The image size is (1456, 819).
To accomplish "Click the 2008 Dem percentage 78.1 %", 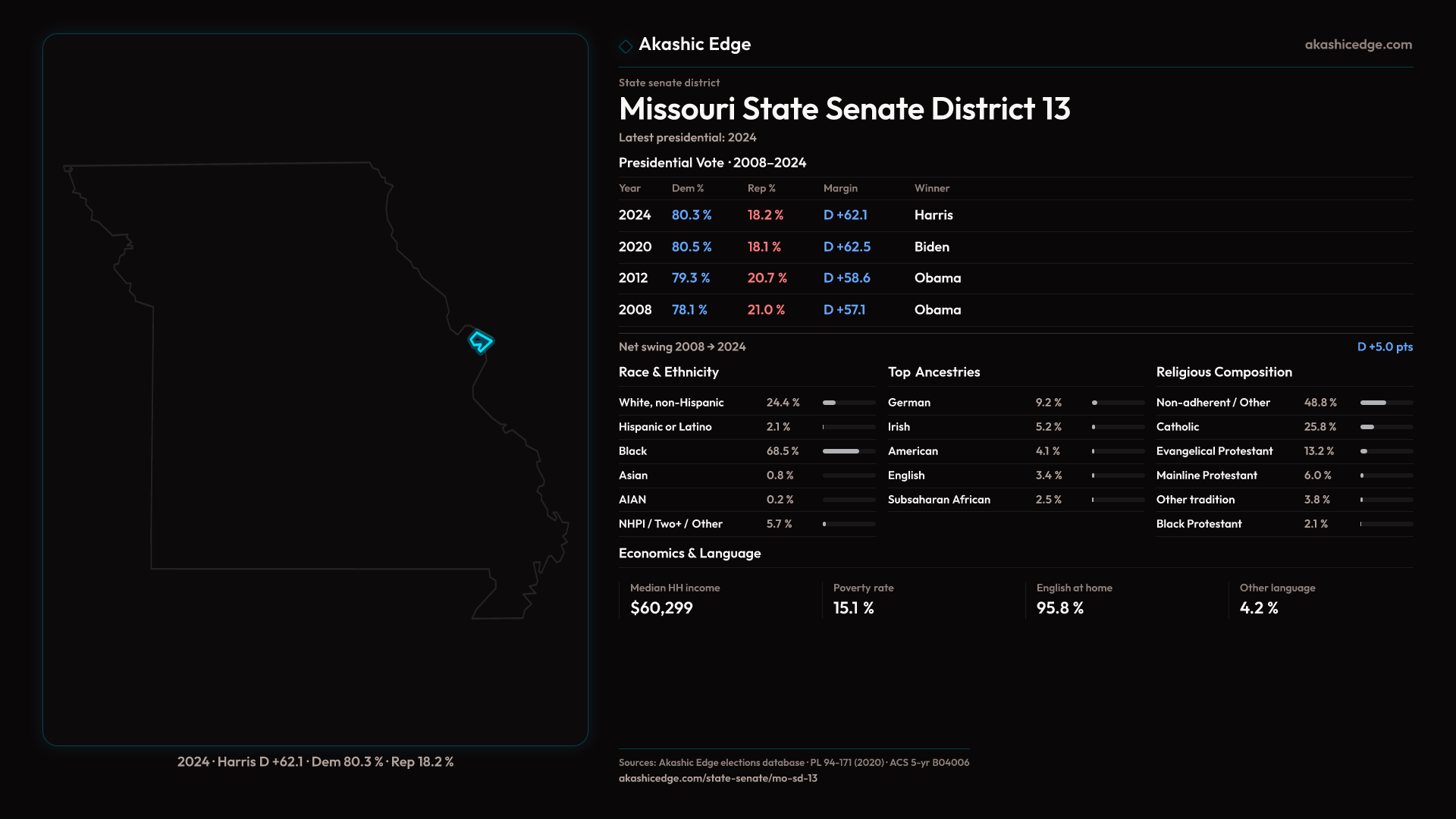I will 689,310.
